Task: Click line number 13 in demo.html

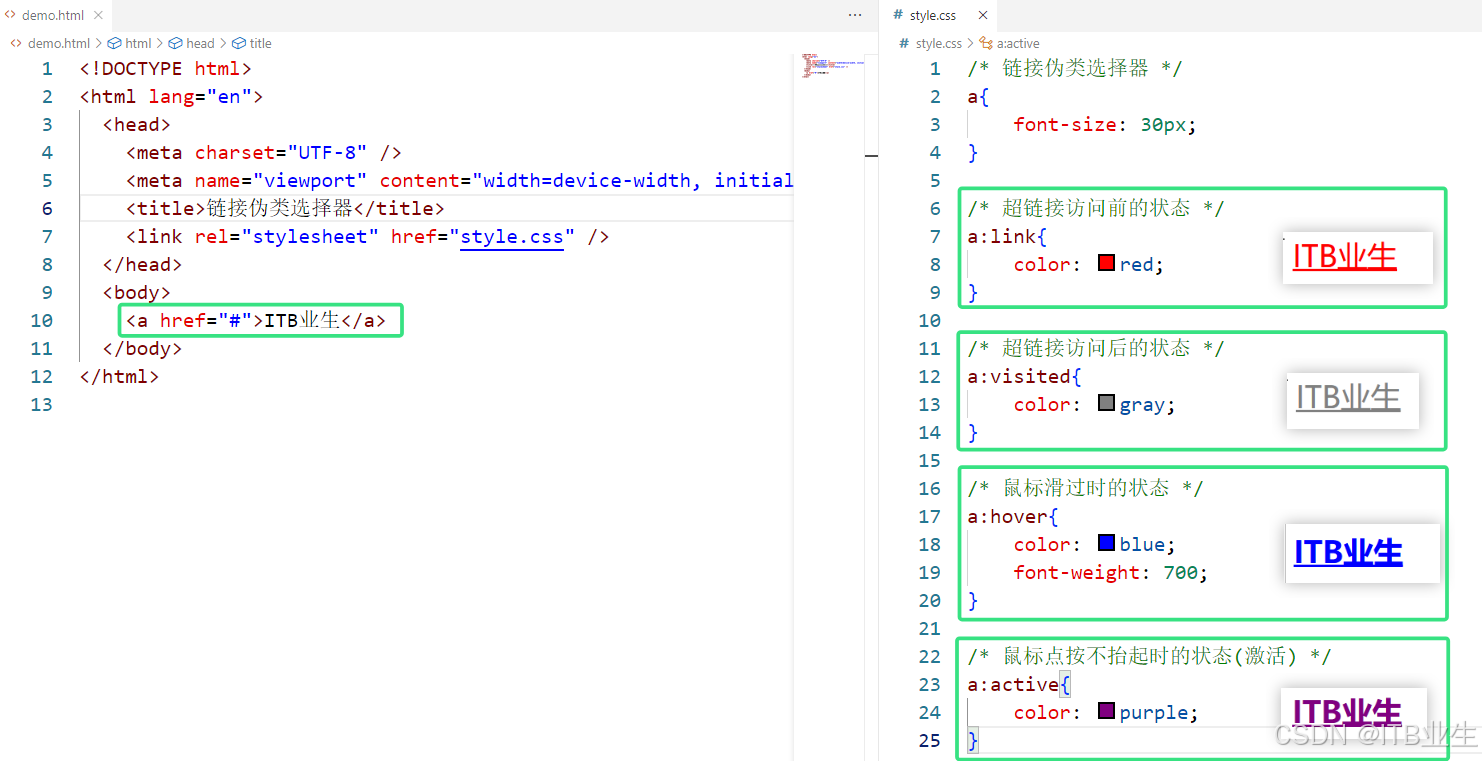Action: point(41,405)
